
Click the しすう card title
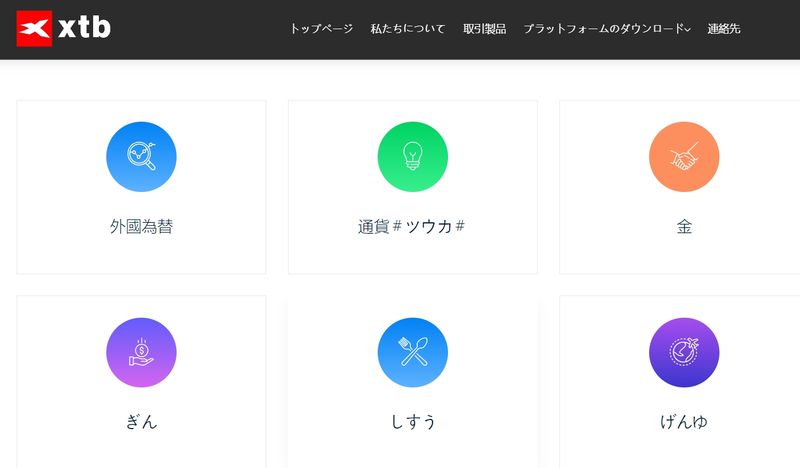pos(413,422)
